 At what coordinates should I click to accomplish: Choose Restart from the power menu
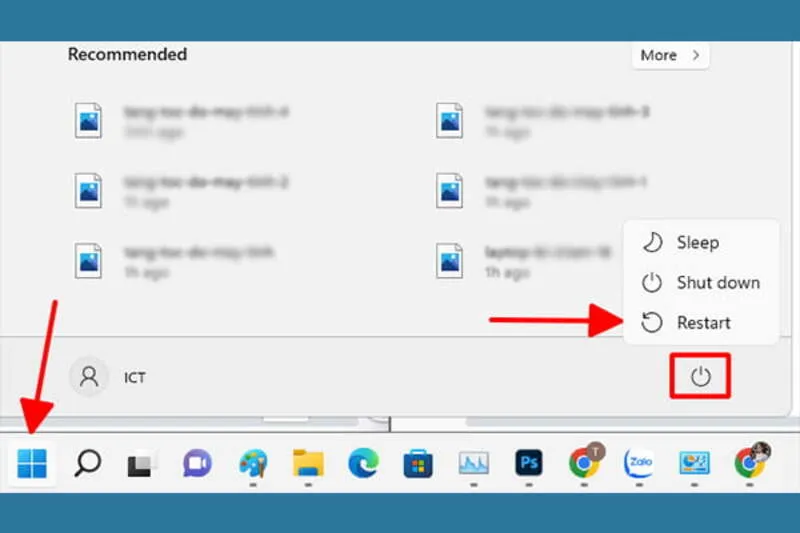tap(701, 323)
